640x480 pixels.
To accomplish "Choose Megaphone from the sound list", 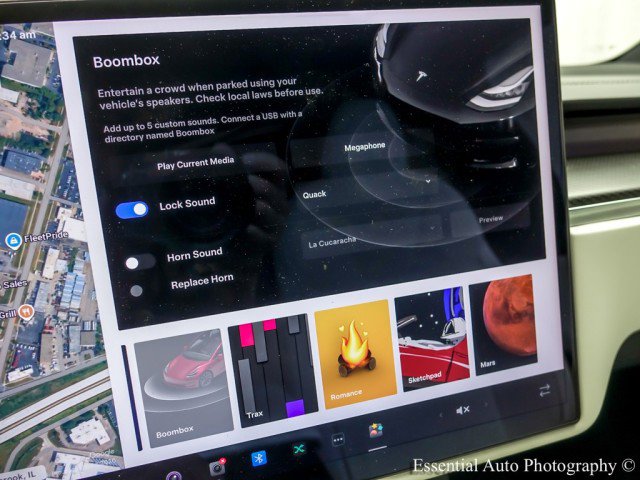I will (364, 147).
